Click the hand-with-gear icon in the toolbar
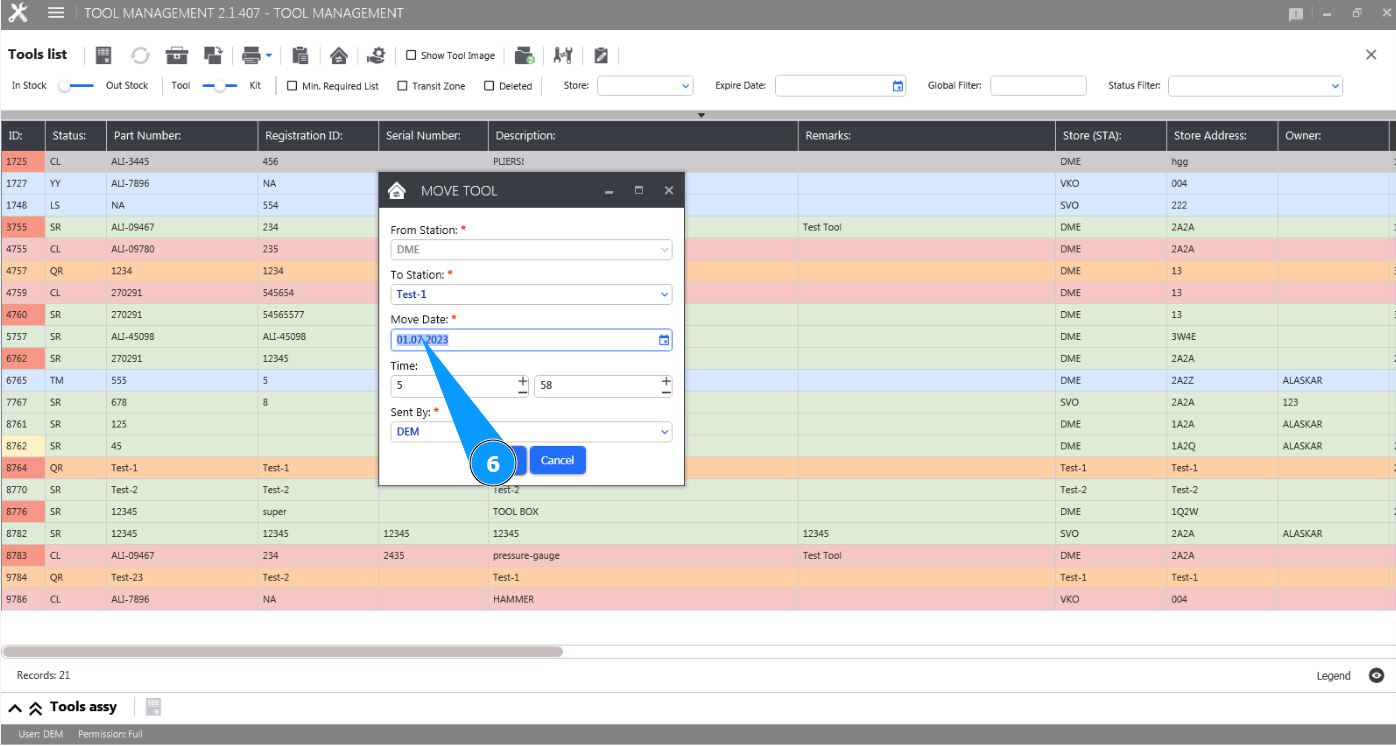Viewport: 1396px width, 746px height. point(376,55)
